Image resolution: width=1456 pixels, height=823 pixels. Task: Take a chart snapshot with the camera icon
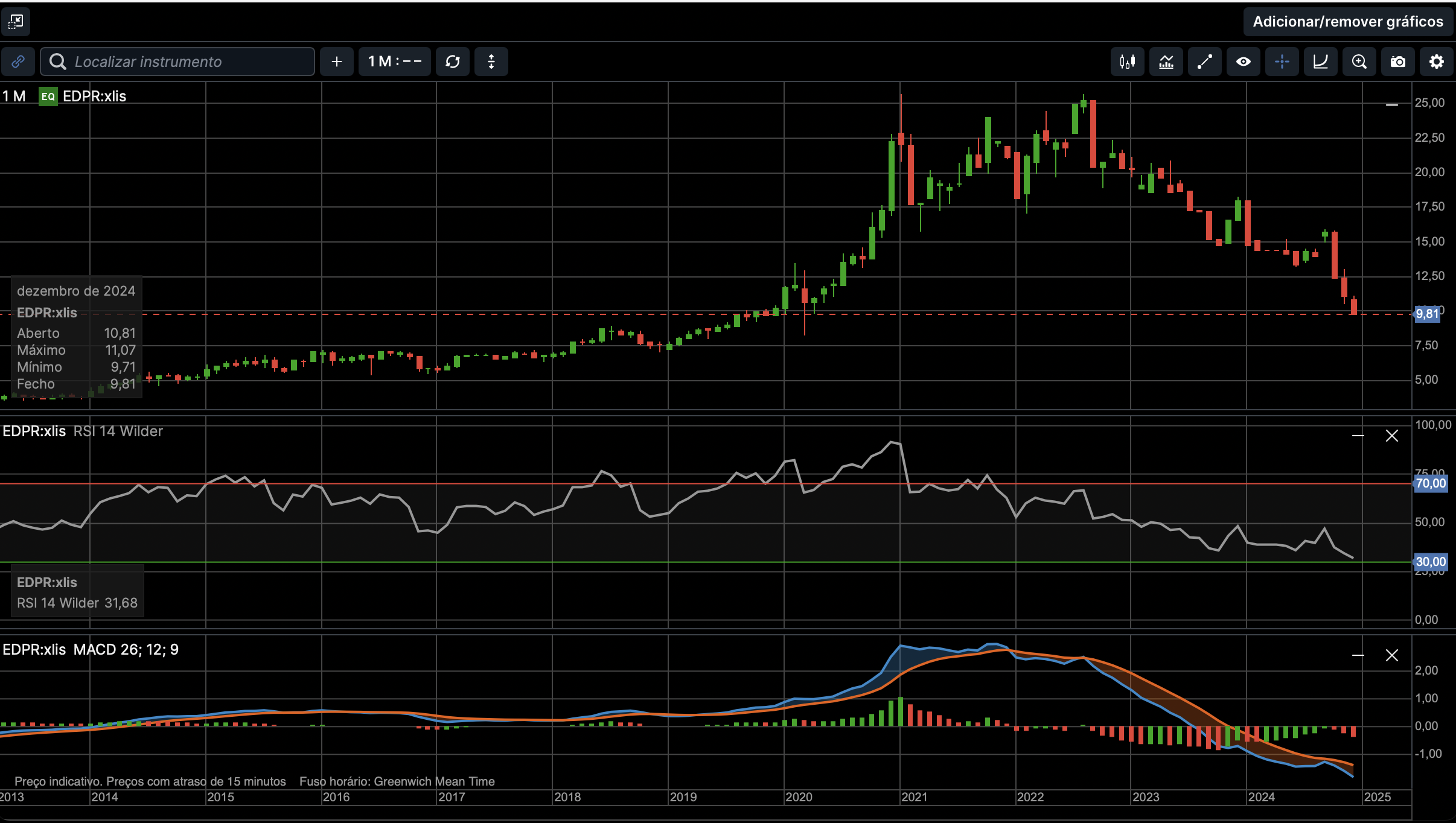[1397, 62]
